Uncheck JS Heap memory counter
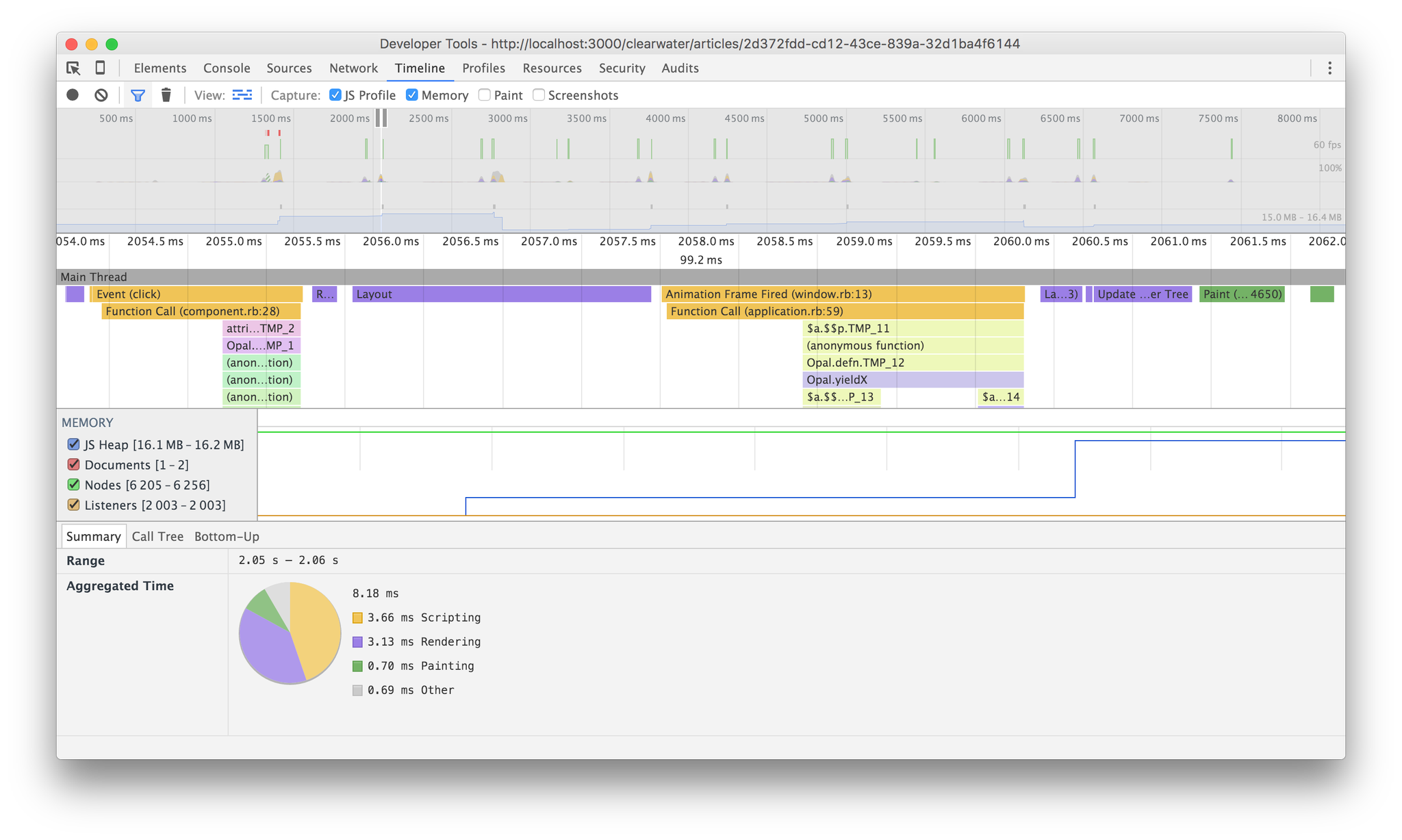The image size is (1402, 840). point(73,444)
